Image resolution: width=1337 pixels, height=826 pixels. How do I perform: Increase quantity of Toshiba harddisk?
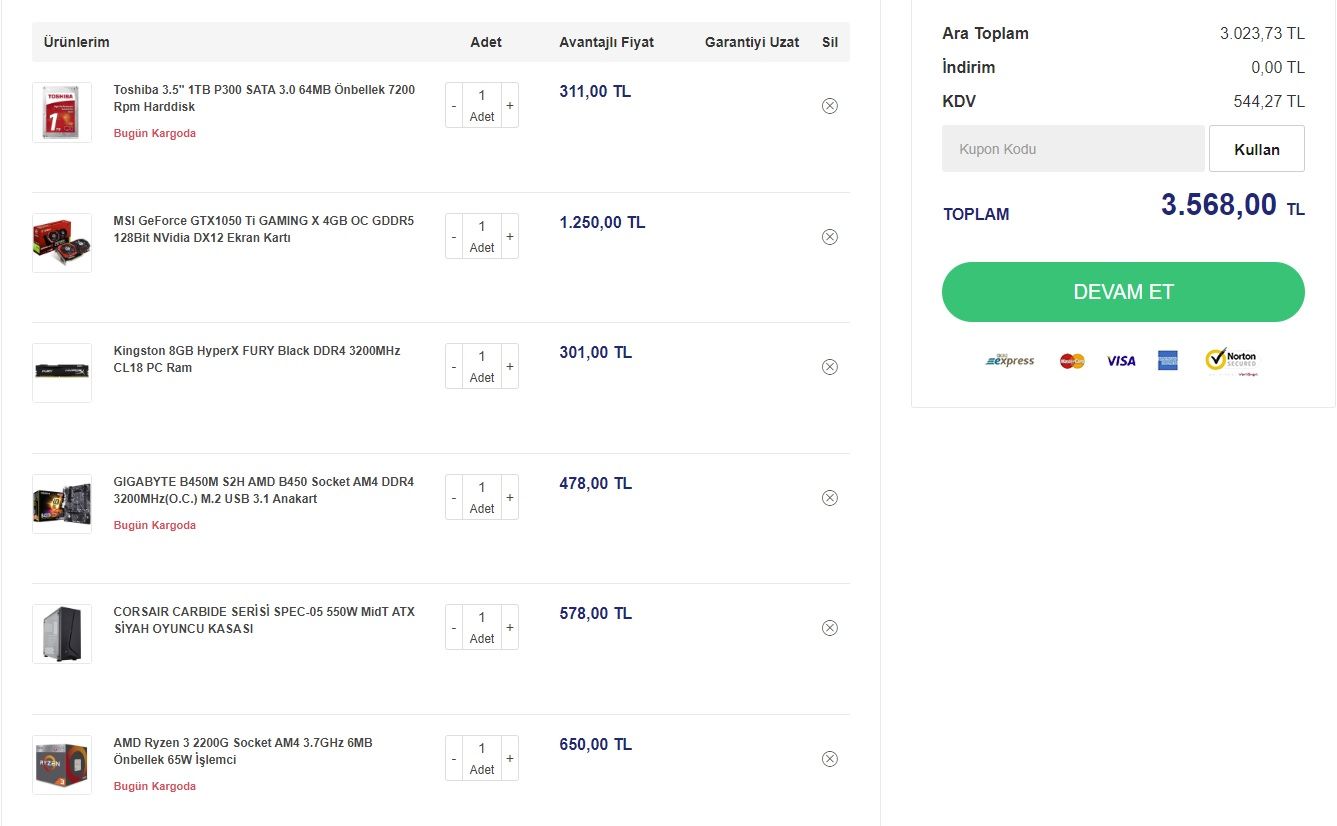point(510,105)
